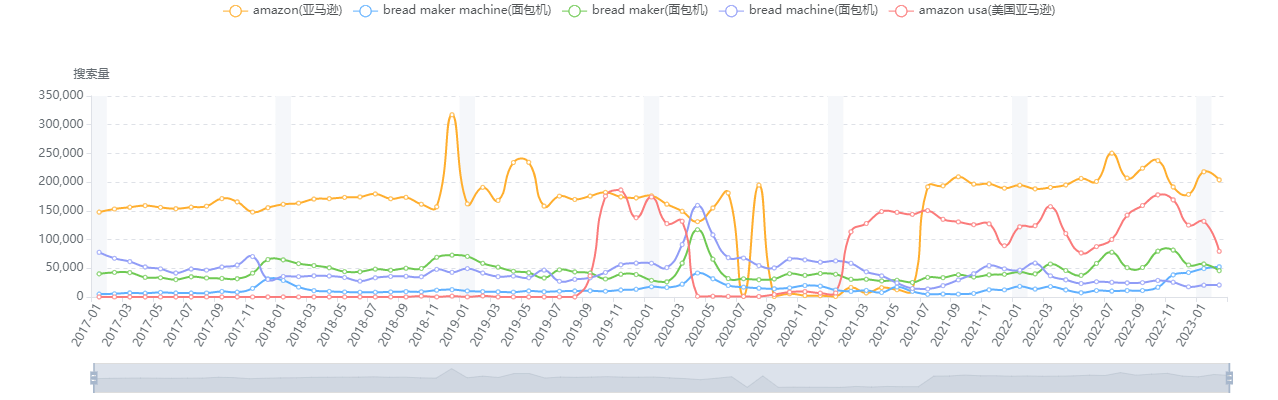The image size is (1278, 400).
Task: Click the red amazon usa peak at 2019-11
Action: click(x=620, y=189)
